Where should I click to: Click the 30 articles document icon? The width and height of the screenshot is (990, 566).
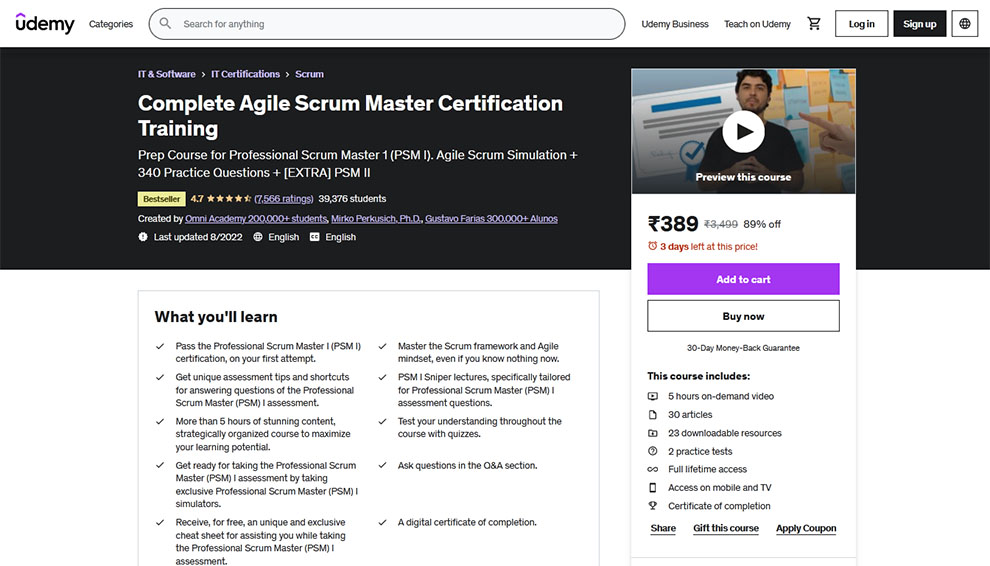click(653, 414)
